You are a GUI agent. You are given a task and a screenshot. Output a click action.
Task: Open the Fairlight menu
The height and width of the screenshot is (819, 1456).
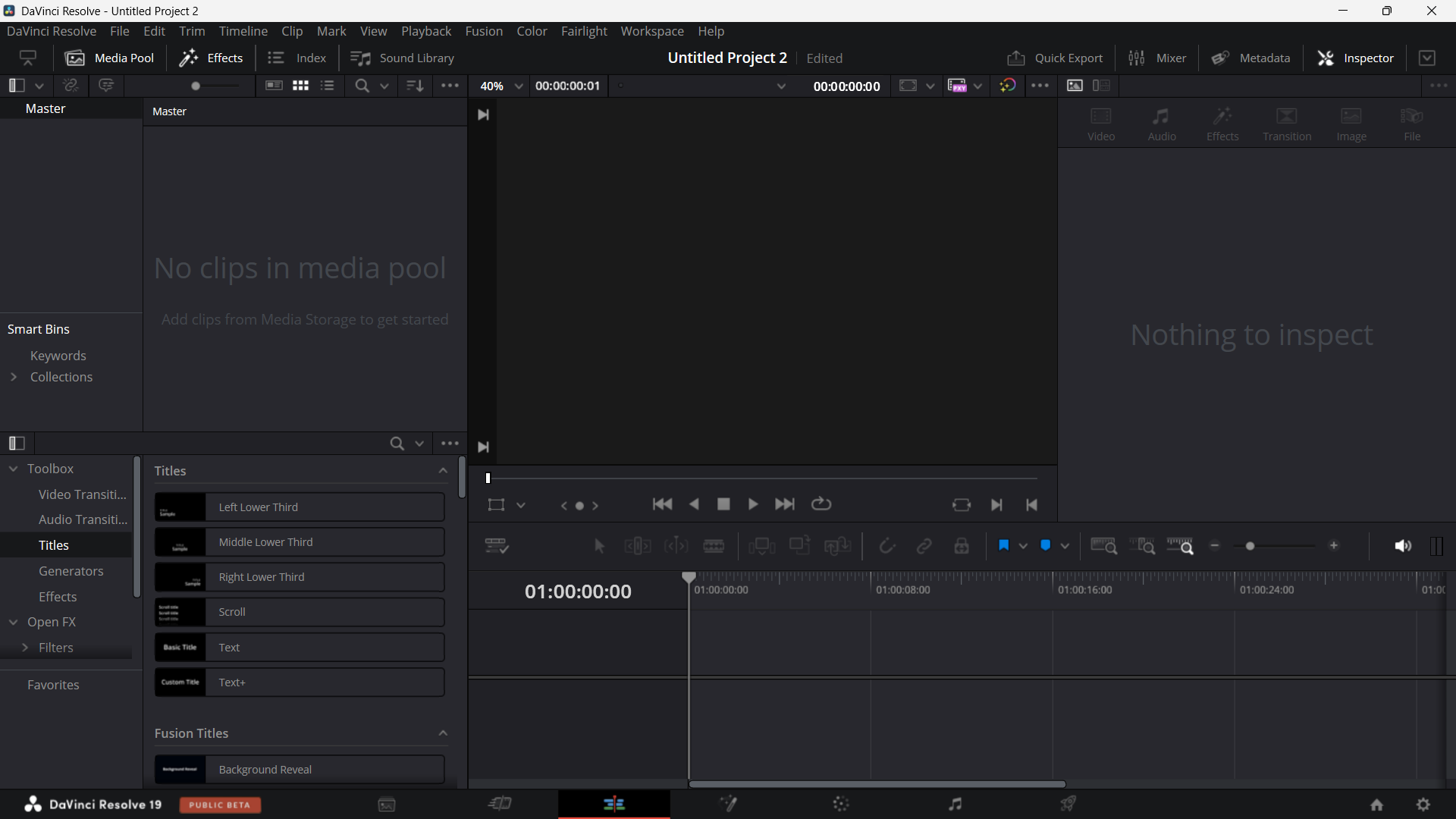(x=584, y=31)
